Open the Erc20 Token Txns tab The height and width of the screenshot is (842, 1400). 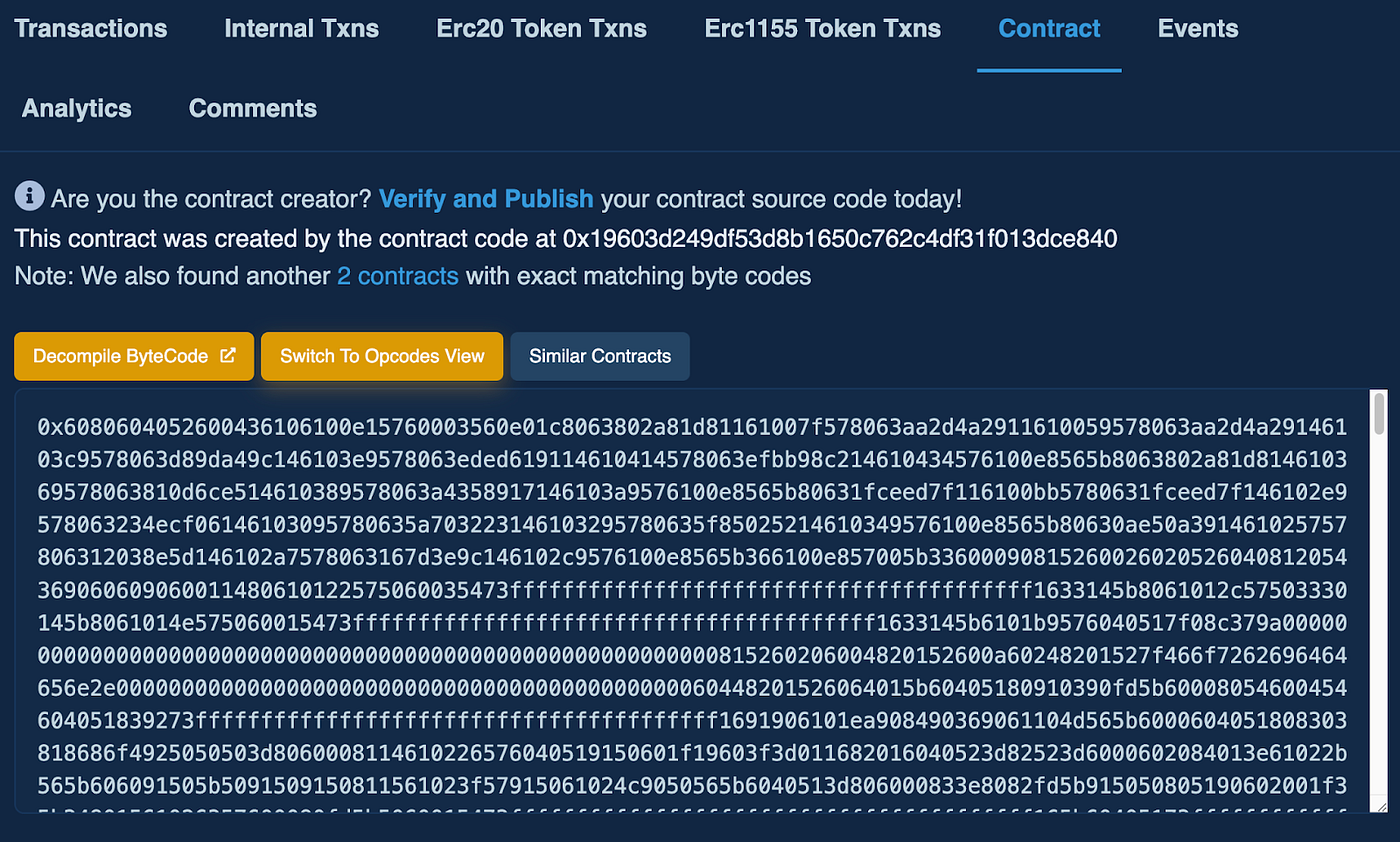pos(541,28)
